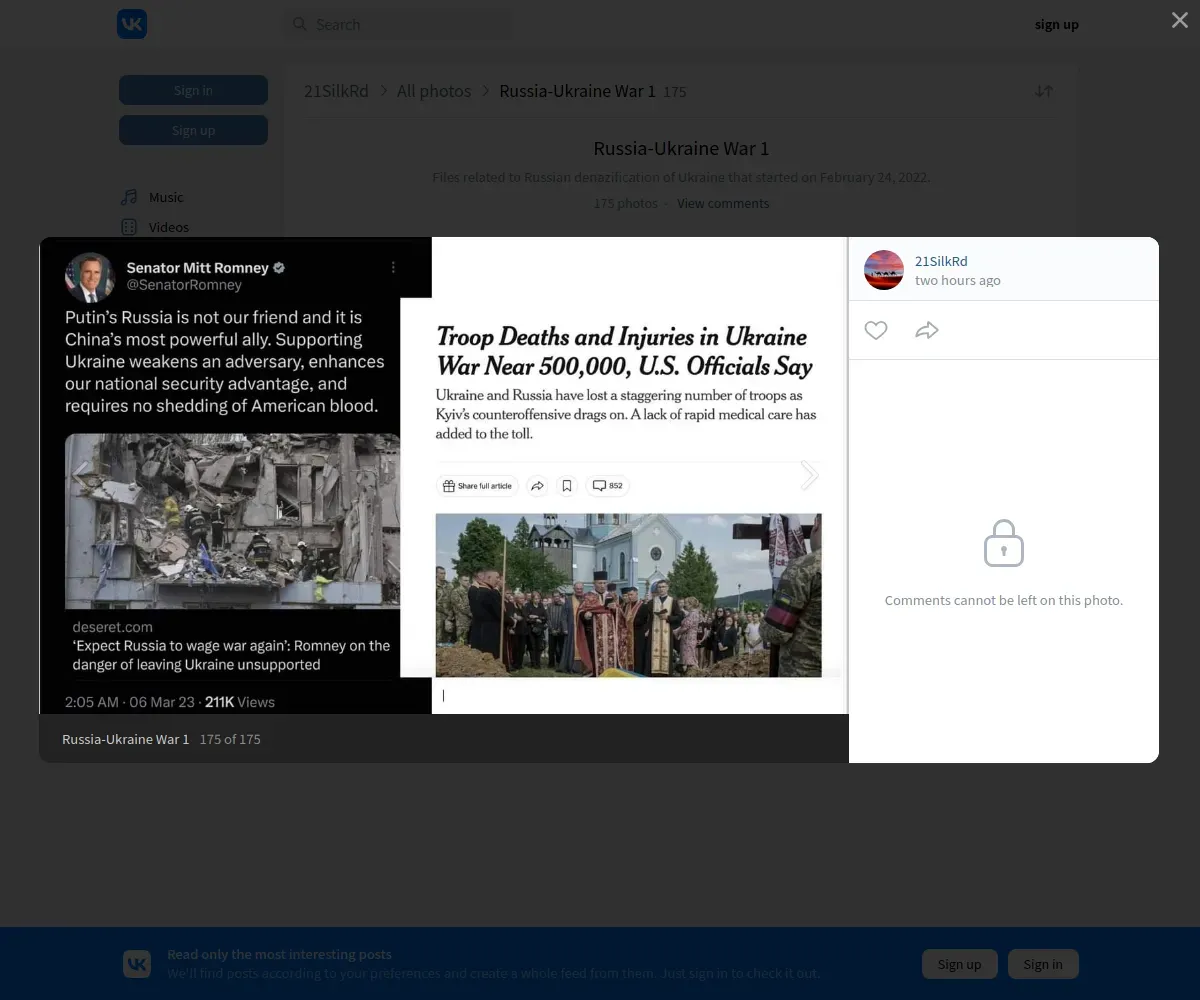Click the breadcrumb chevron after All photos

point(486,91)
